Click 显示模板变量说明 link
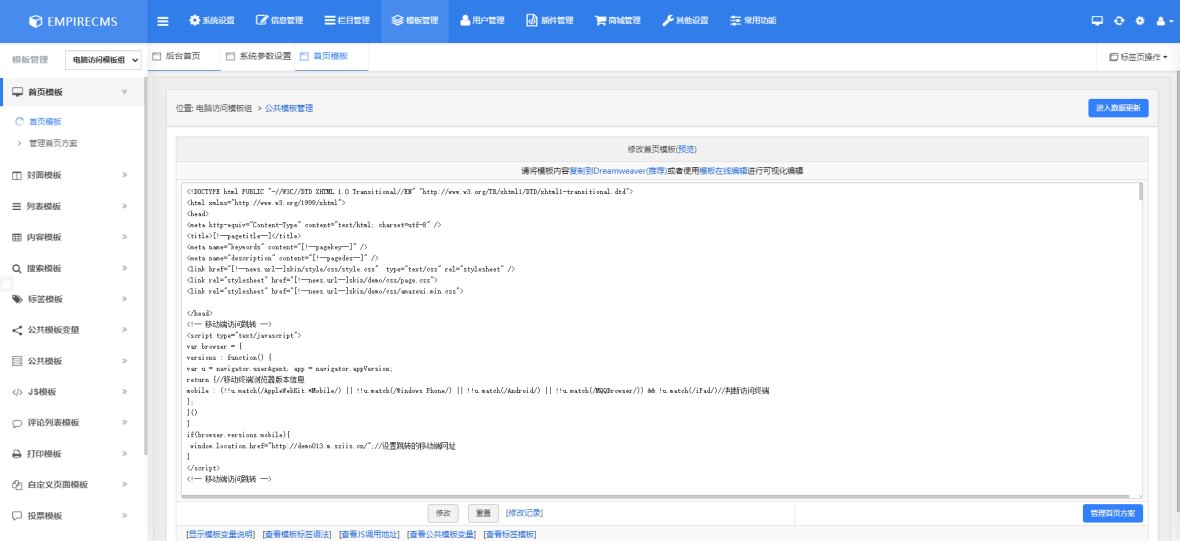This screenshot has width=1180, height=541. tap(220, 534)
